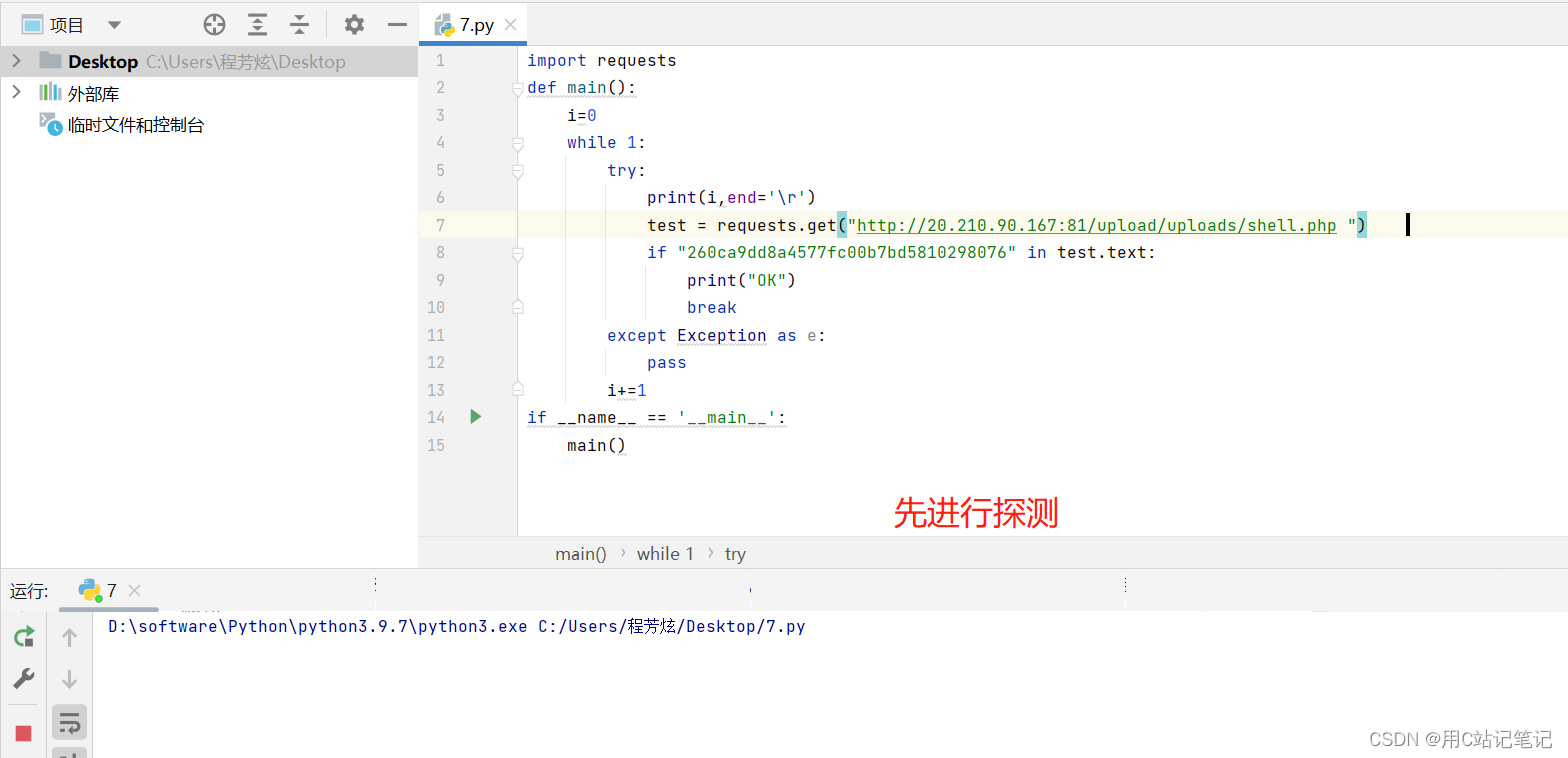1568x758 pixels.
Task: Select the 项目 panel title
Action: pos(67,25)
